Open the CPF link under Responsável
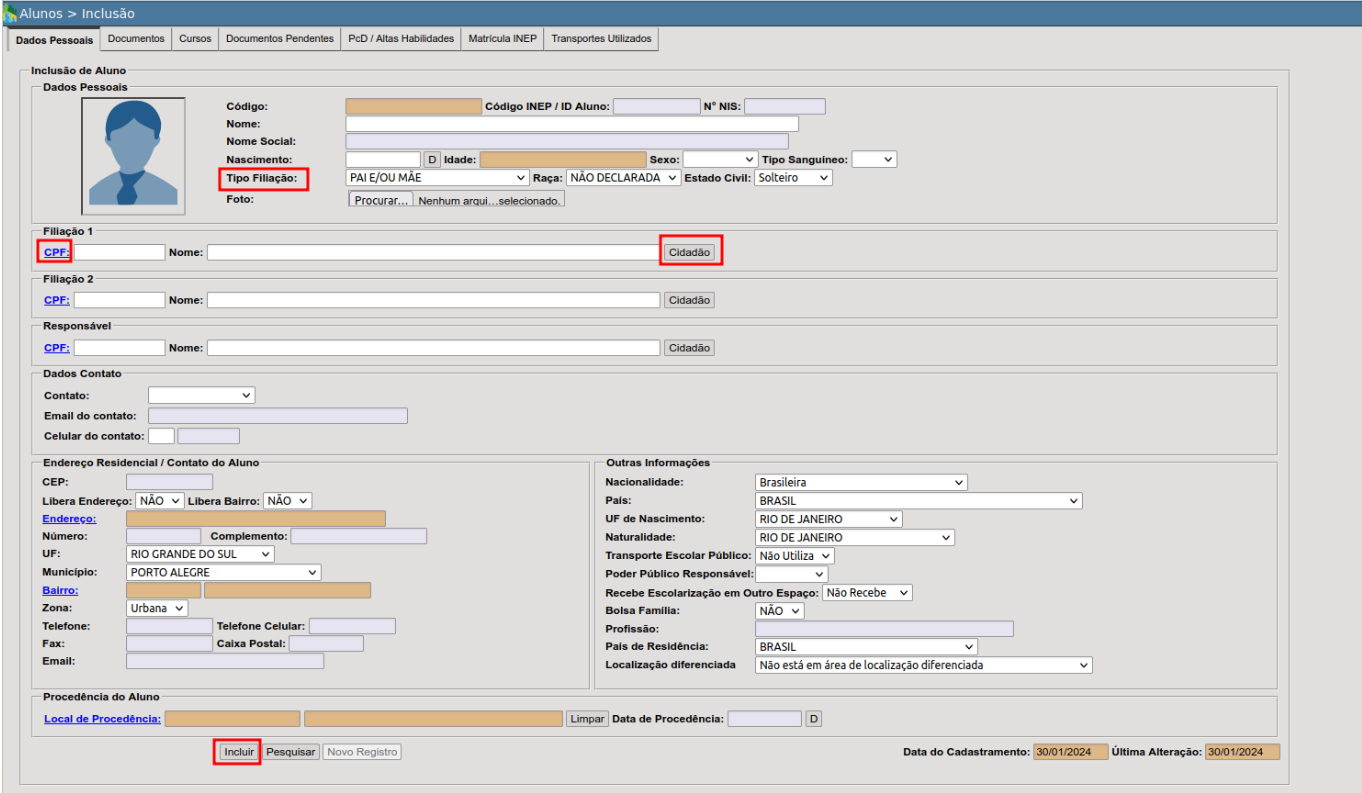The width and height of the screenshot is (1362, 793). 57,348
